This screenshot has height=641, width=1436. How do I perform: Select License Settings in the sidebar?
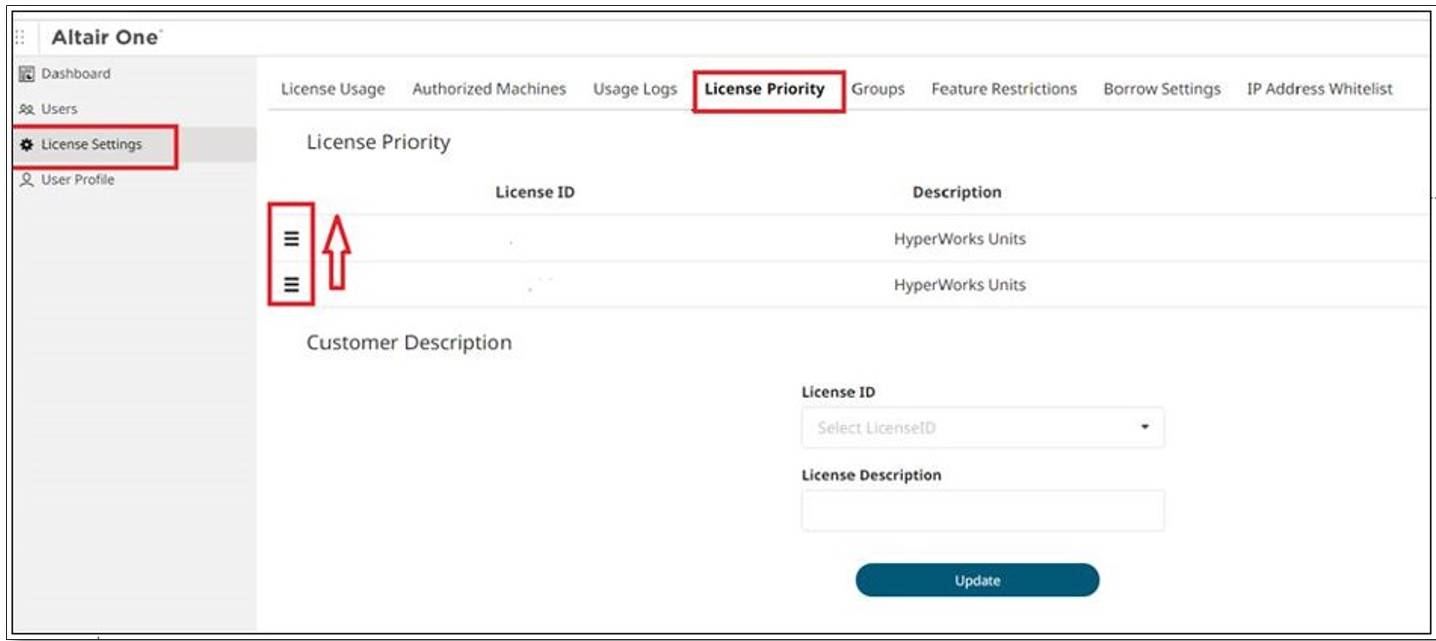pyautogui.click(x=91, y=145)
